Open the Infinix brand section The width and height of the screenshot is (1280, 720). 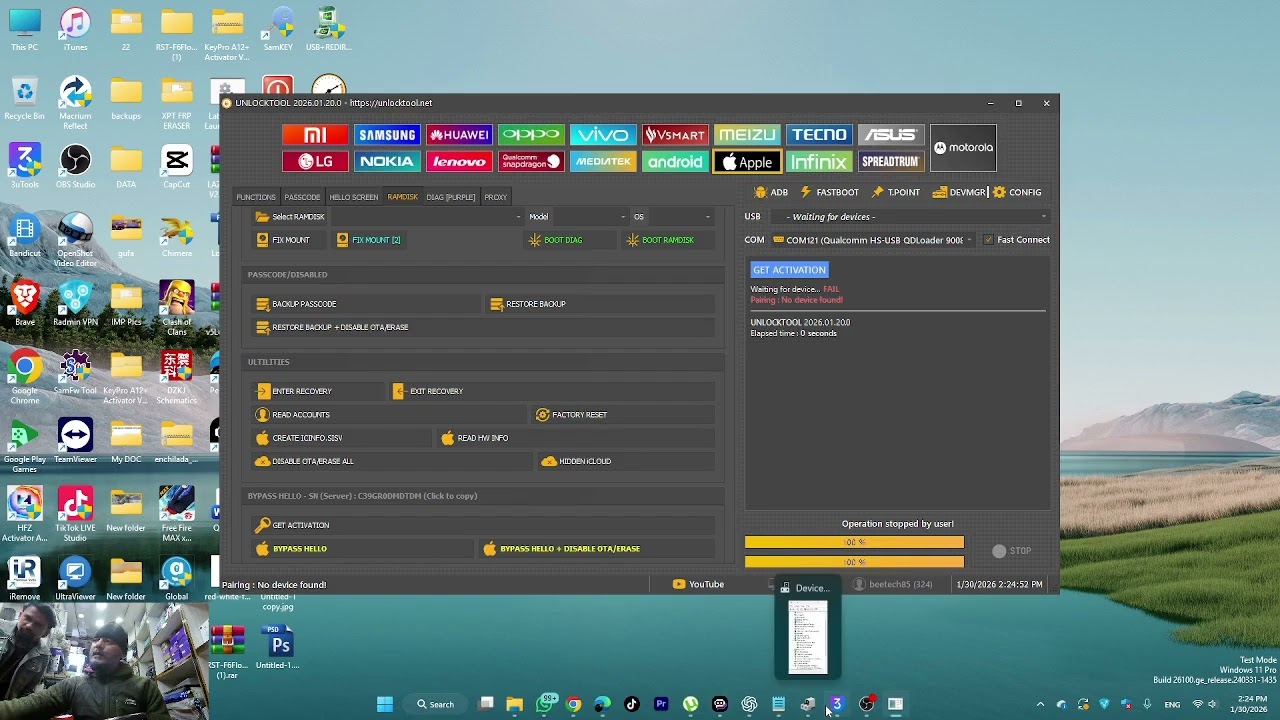(819, 161)
